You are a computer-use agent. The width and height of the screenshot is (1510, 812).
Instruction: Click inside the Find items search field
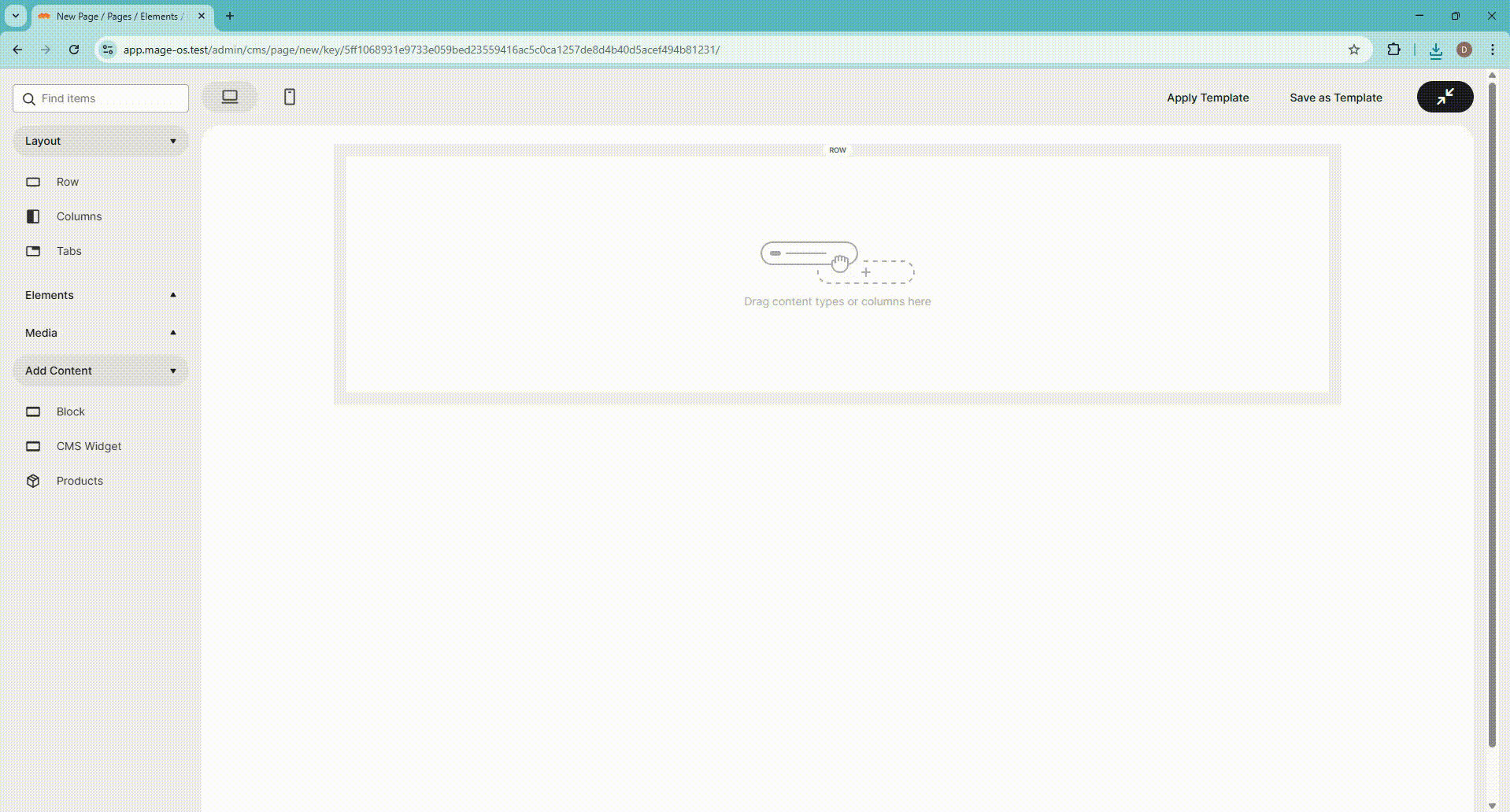tap(99, 98)
